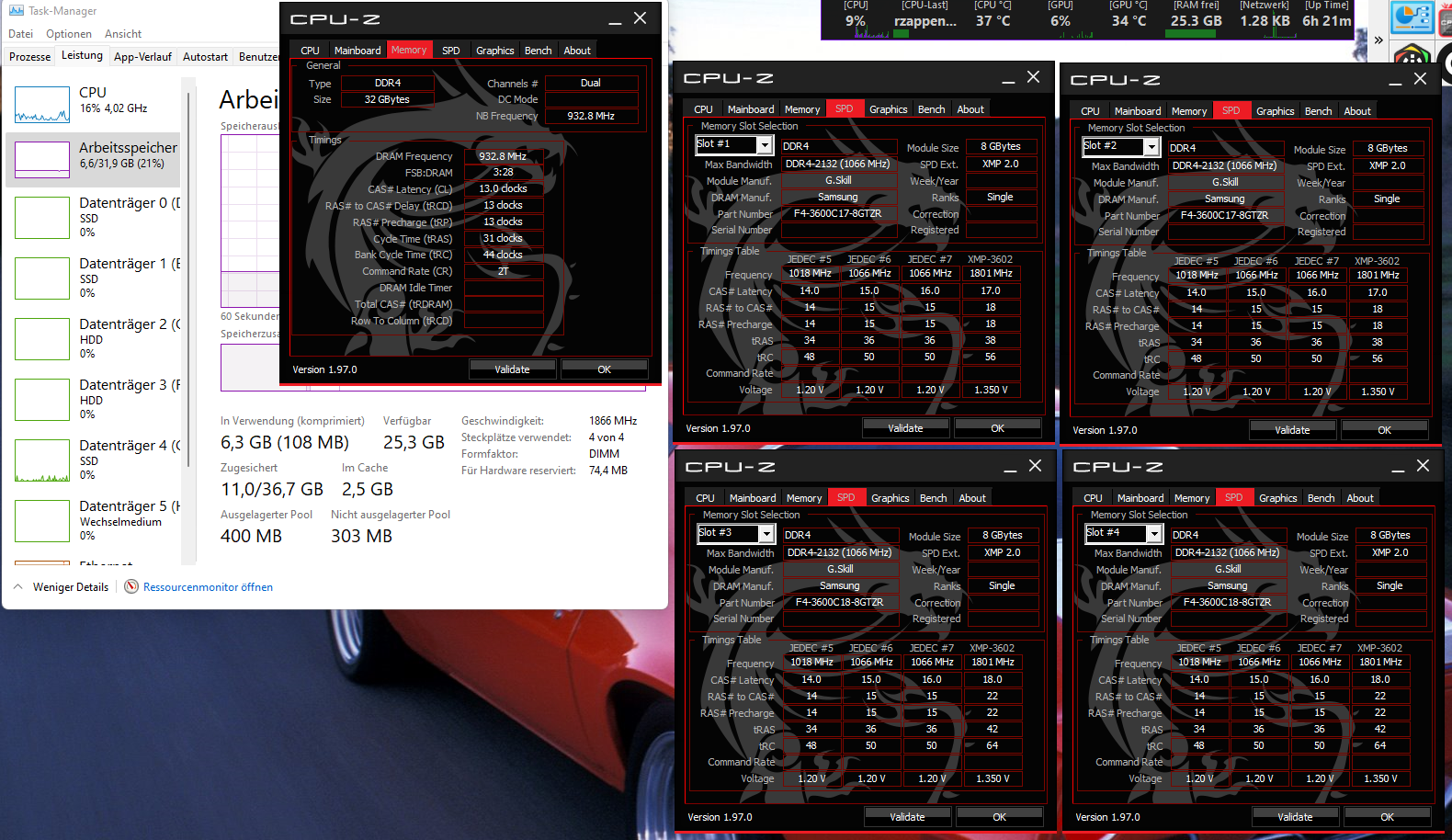The height and width of the screenshot is (840, 1452).
Task: Open About tab in the Memory CPU-Z window
Action: [577, 51]
